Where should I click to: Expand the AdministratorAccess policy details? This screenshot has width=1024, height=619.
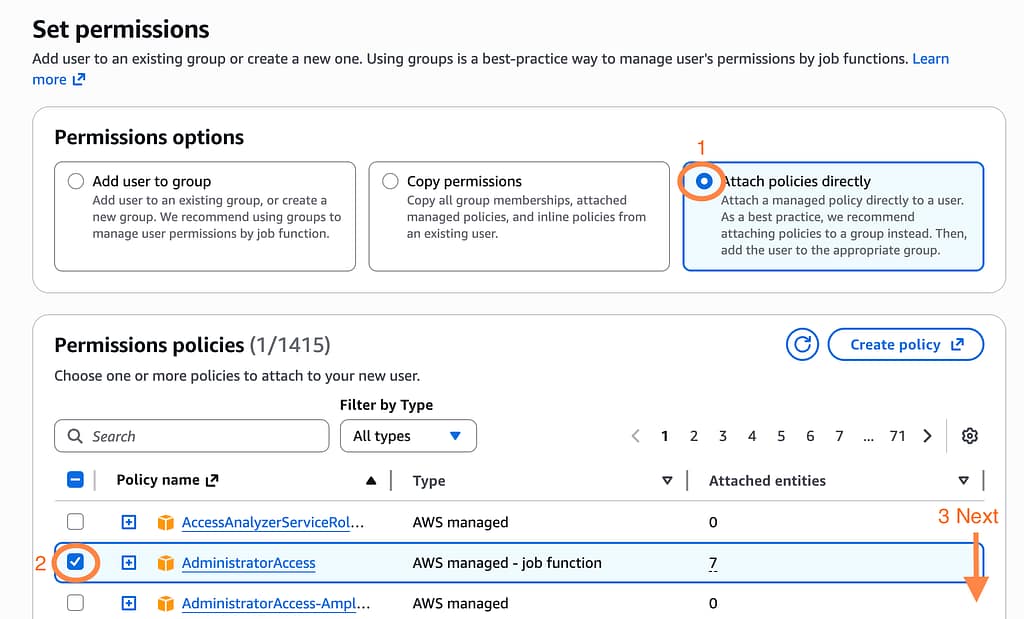(128, 563)
